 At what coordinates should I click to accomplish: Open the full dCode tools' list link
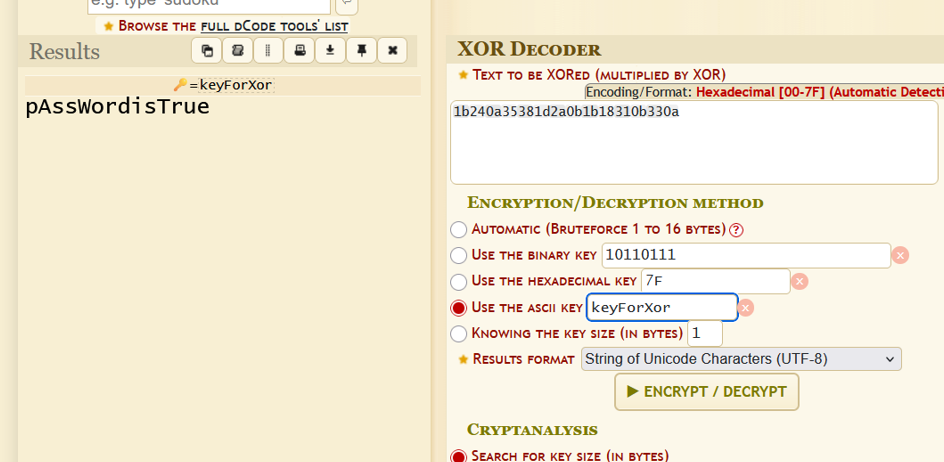point(274,27)
